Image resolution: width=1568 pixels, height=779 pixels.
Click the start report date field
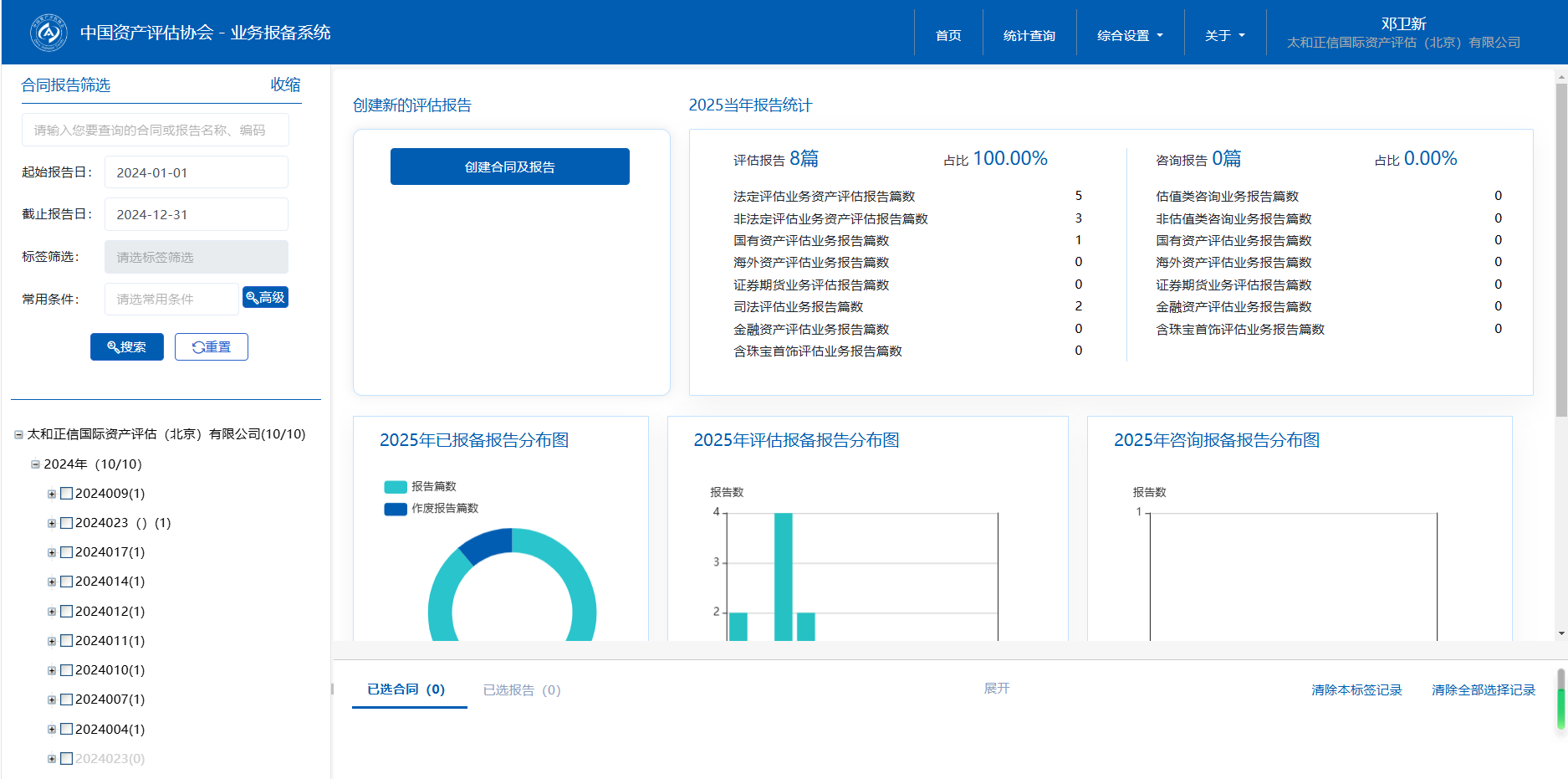click(x=196, y=172)
